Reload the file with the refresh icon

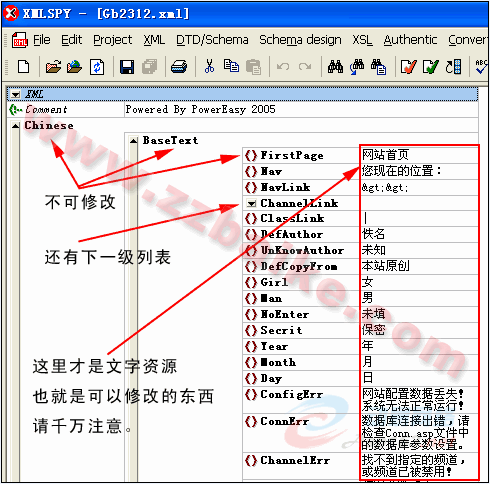click(x=97, y=67)
